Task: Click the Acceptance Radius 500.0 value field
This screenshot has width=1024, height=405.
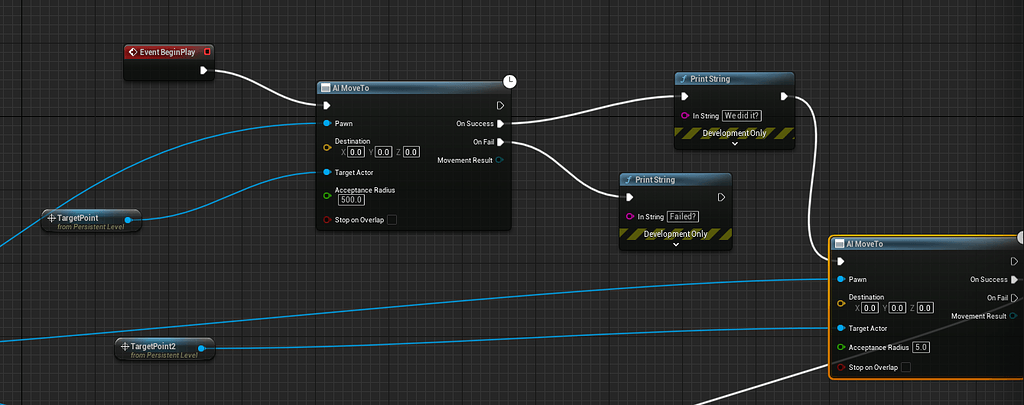Action: click(351, 200)
